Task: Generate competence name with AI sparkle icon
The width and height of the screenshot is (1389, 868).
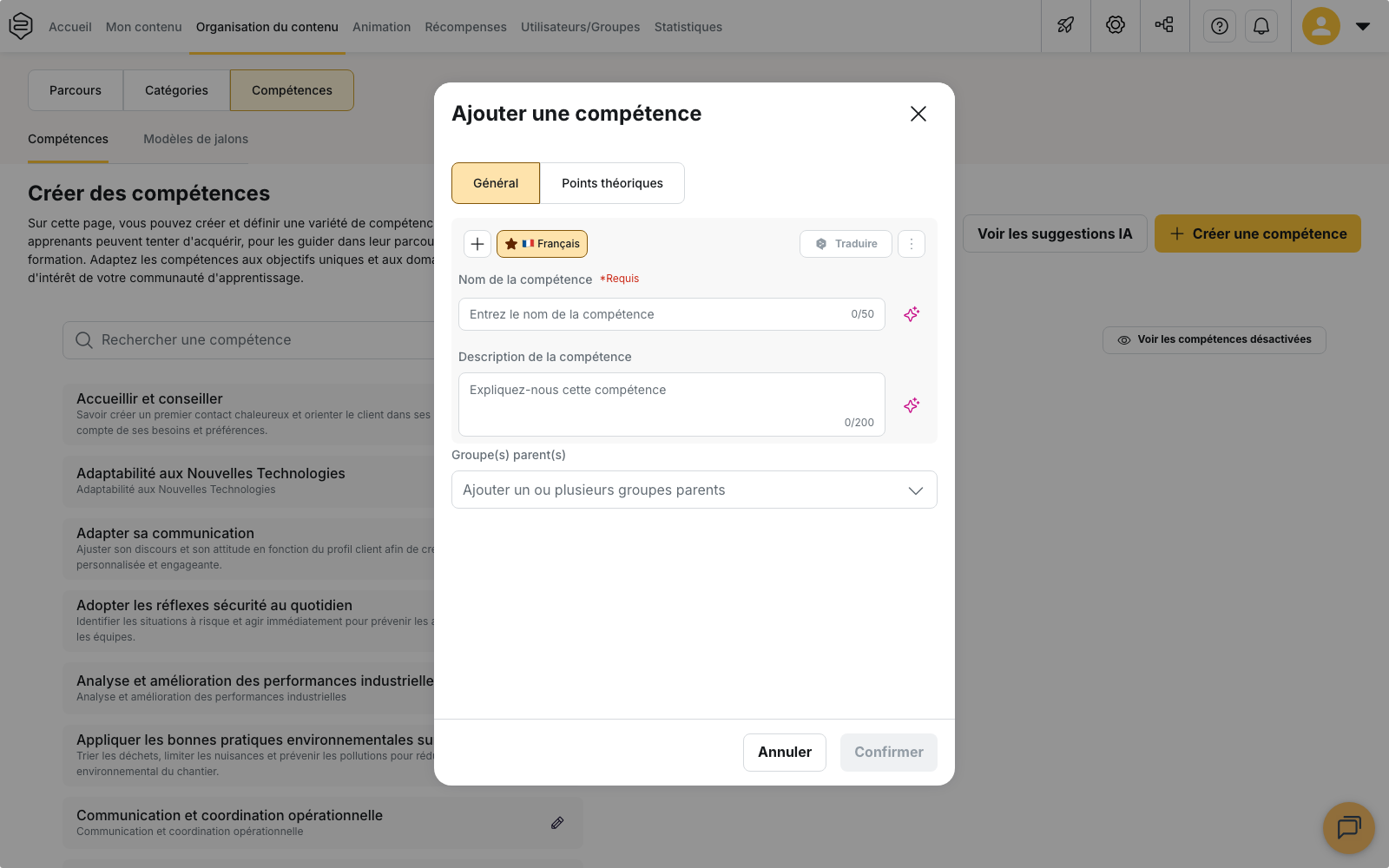Action: coord(912,314)
